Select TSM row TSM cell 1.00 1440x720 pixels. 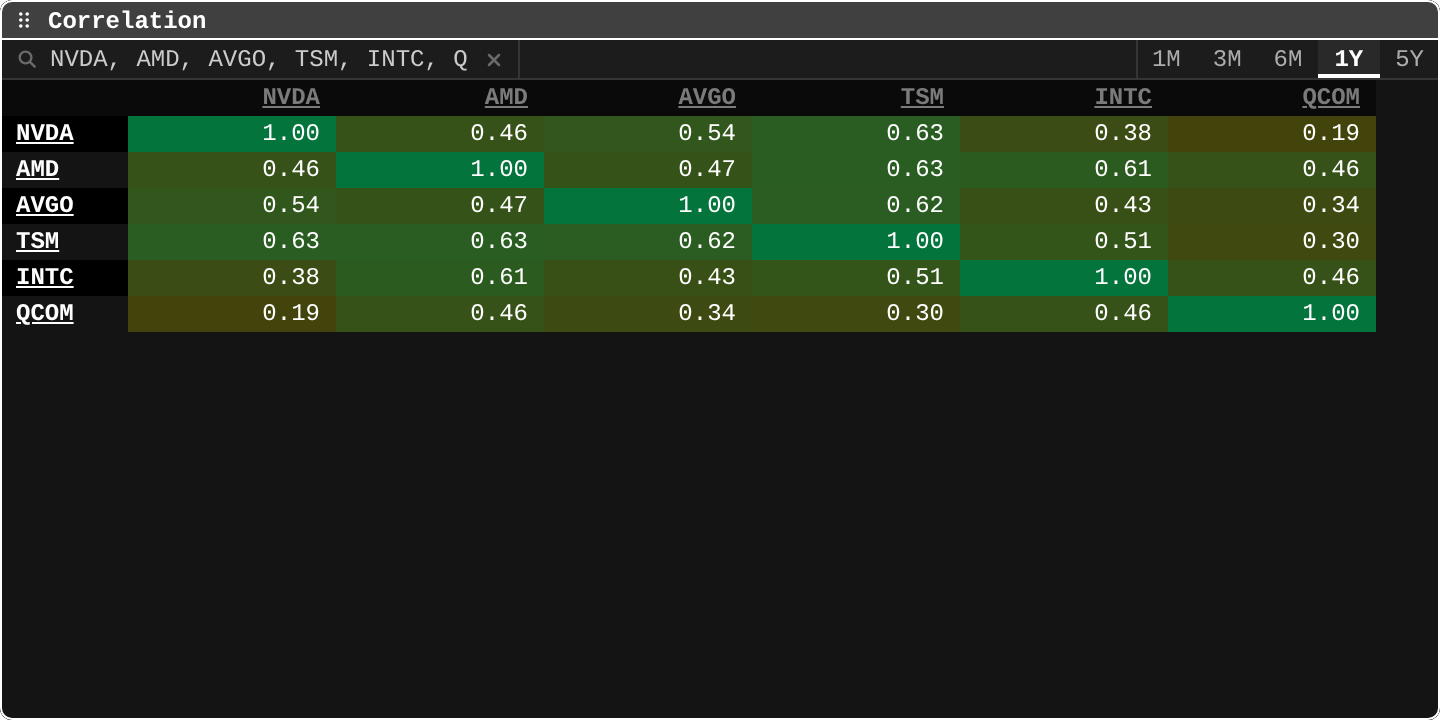856,242
